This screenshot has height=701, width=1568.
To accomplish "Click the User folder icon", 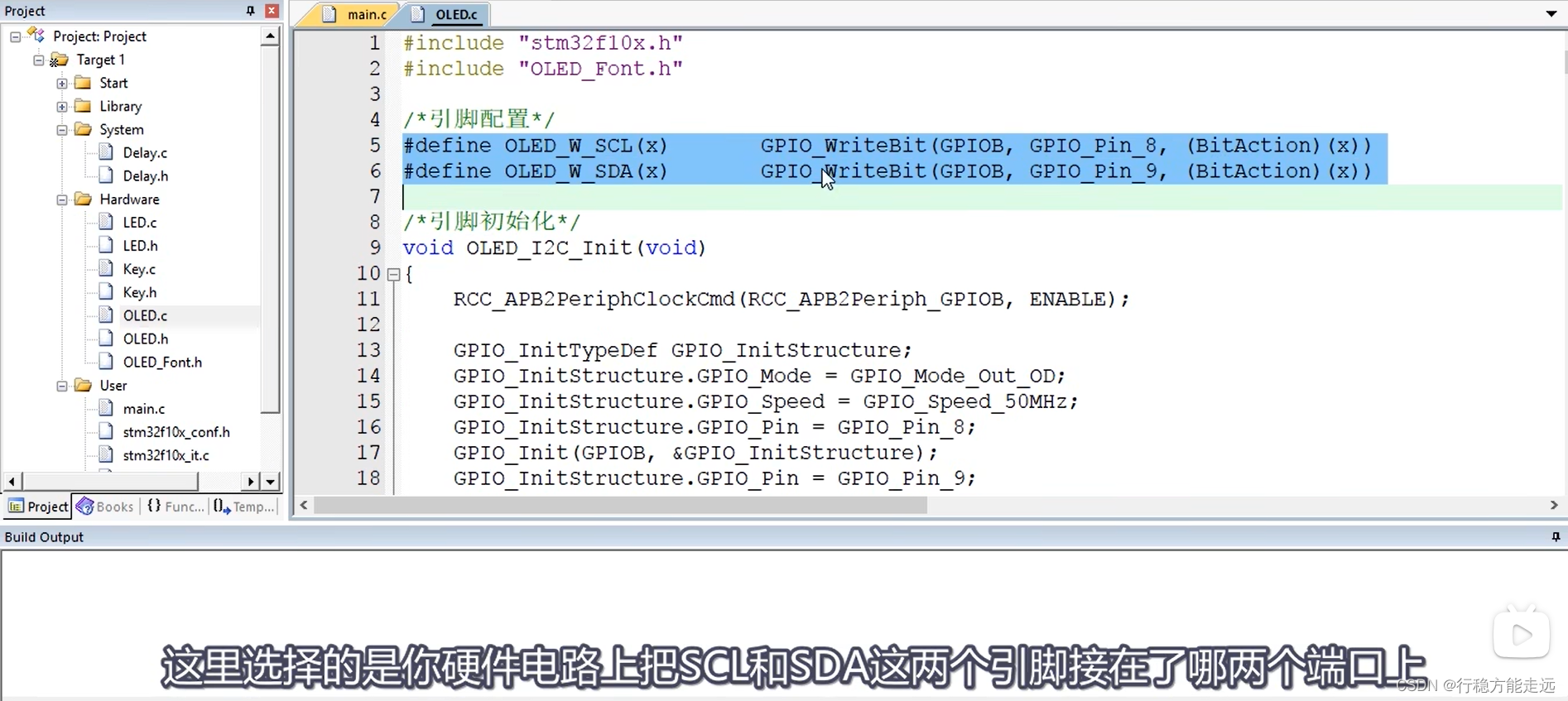I will point(83,385).
